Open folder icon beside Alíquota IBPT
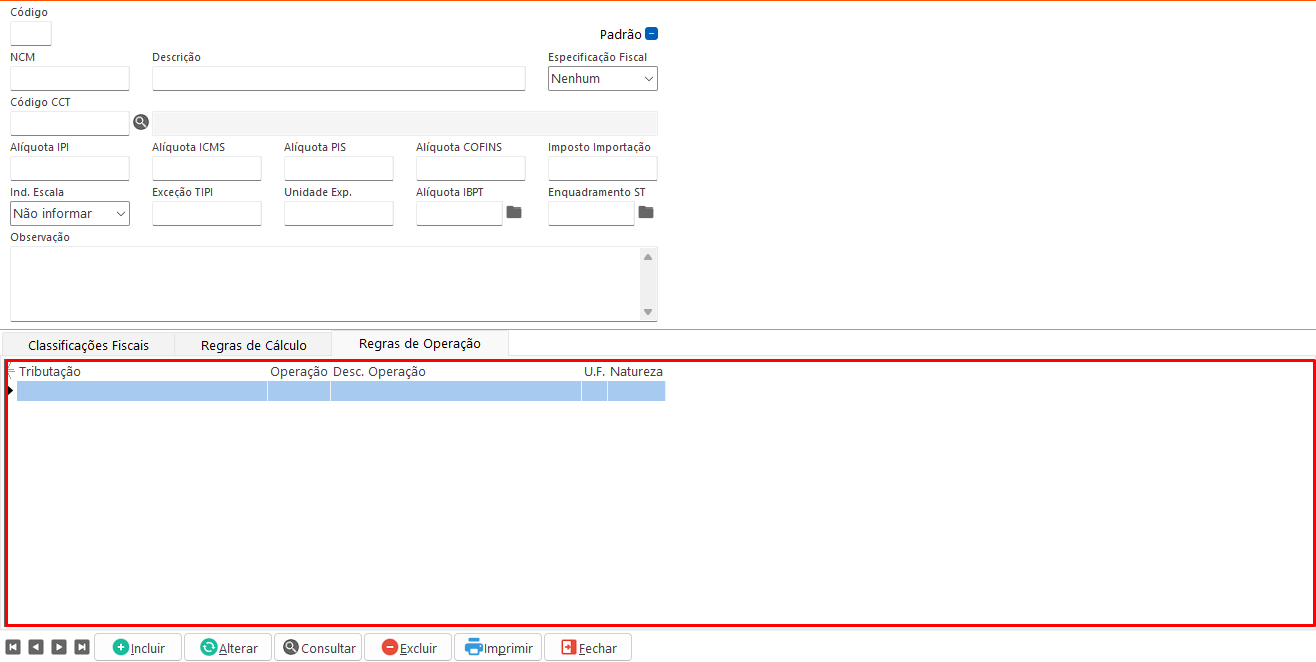1316x662 pixels. (x=514, y=212)
